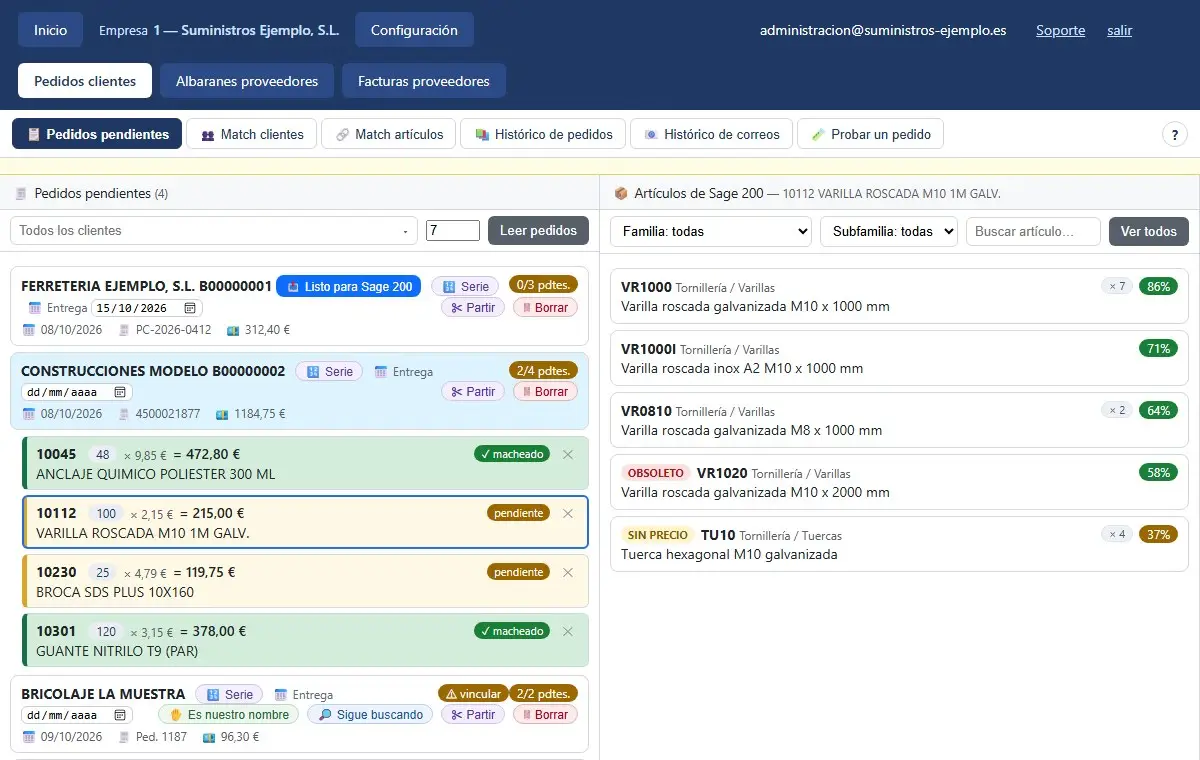
Task: Select obsolete article VR1020
Action: [x=899, y=482]
